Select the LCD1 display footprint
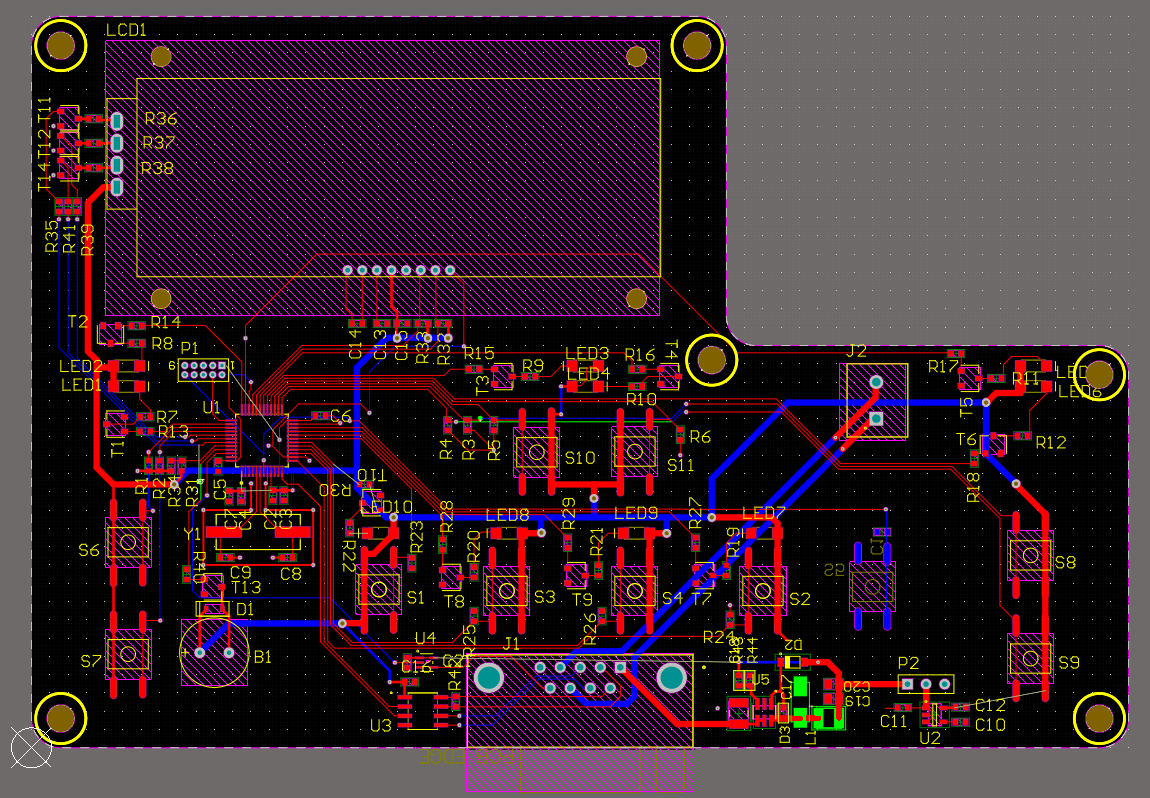1150x798 pixels. point(397,175)
